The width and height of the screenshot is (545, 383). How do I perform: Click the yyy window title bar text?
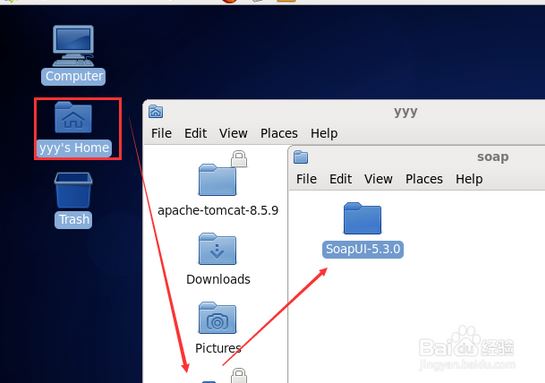click(406, 112)
